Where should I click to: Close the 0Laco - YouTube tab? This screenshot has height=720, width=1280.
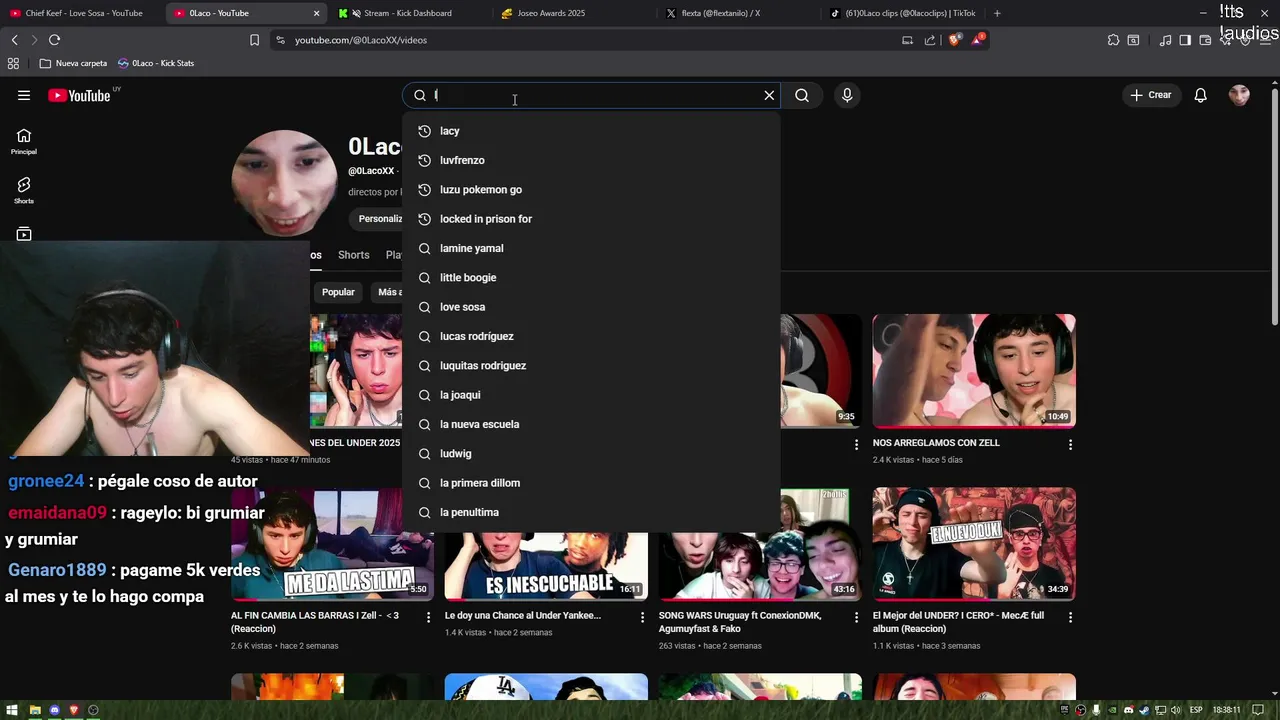tap(317, 13)
